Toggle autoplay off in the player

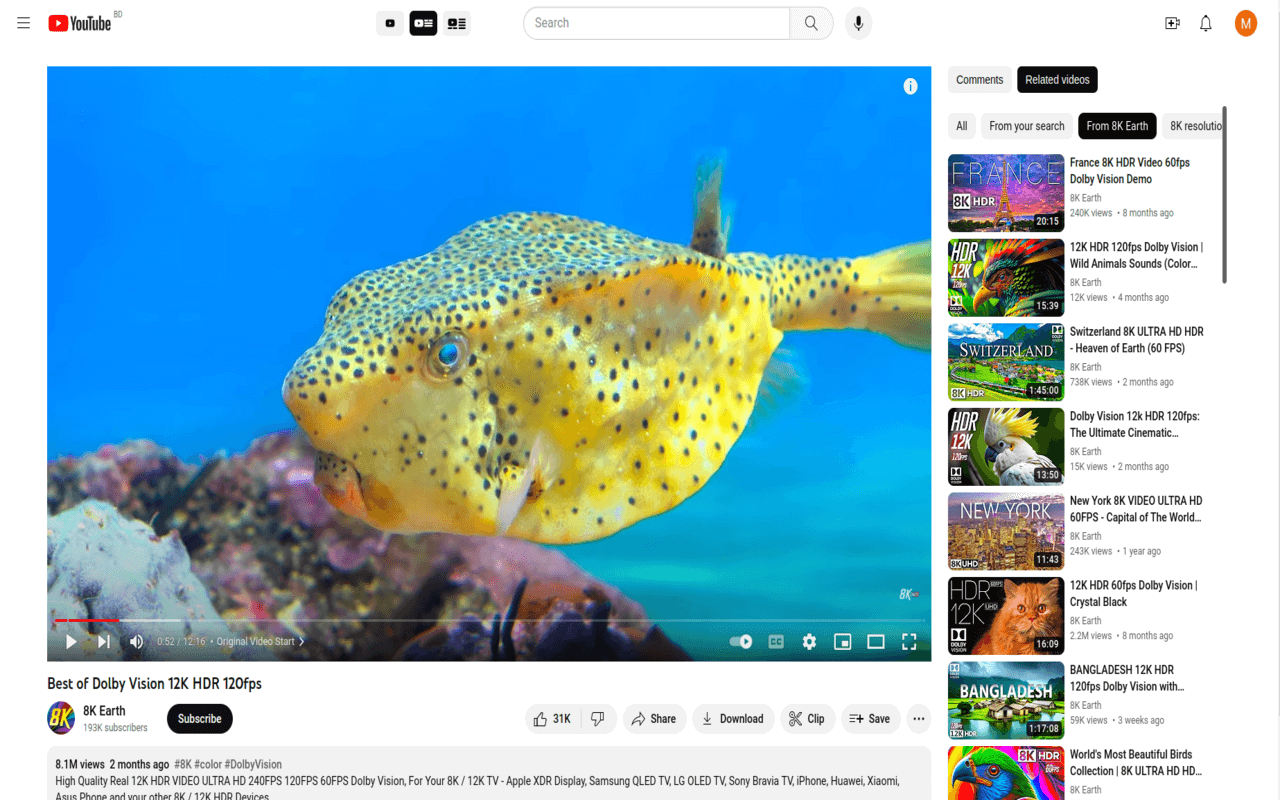pos(740,641)
